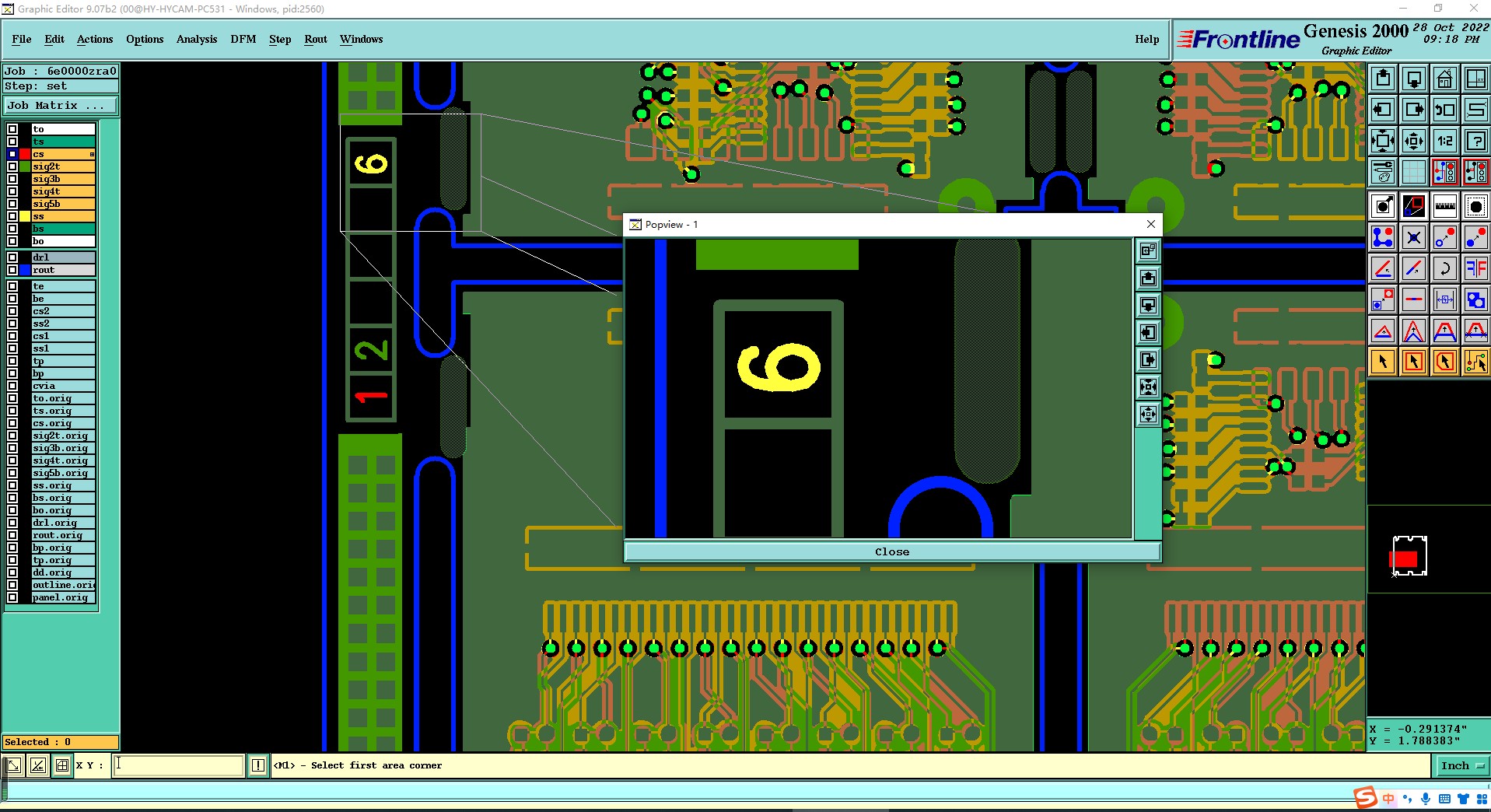Image resolution: width=1491 pixels, height=812 pixels.
Task: Click the Home view house icon
Action: coord(1445,79)
